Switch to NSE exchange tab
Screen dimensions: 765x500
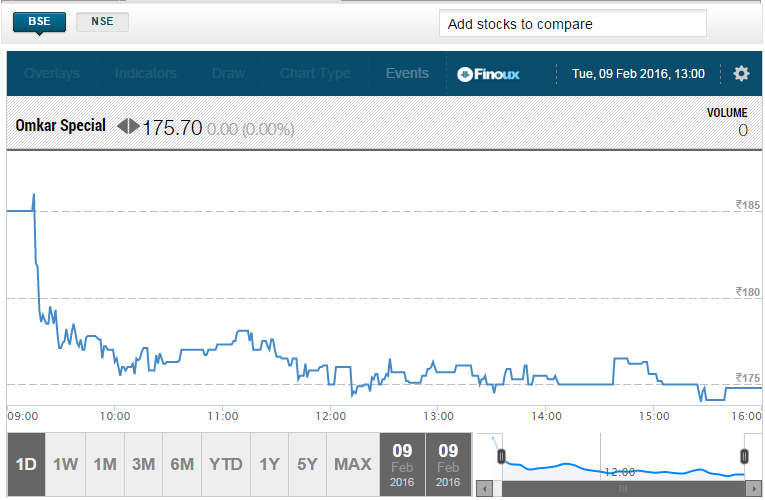pyautogui.click(x=102, y=22)
